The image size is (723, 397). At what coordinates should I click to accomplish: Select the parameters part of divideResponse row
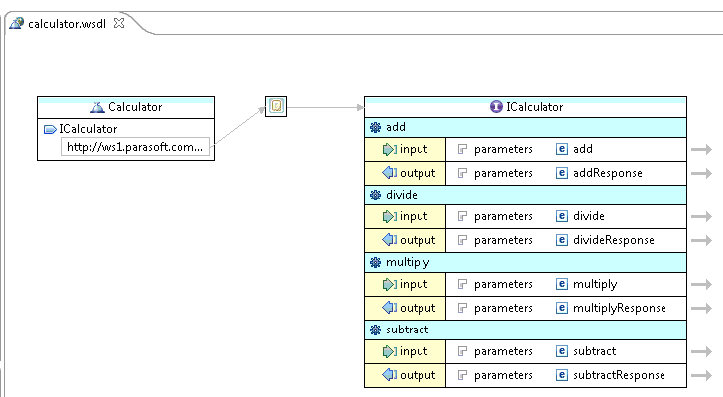point(503,240)
